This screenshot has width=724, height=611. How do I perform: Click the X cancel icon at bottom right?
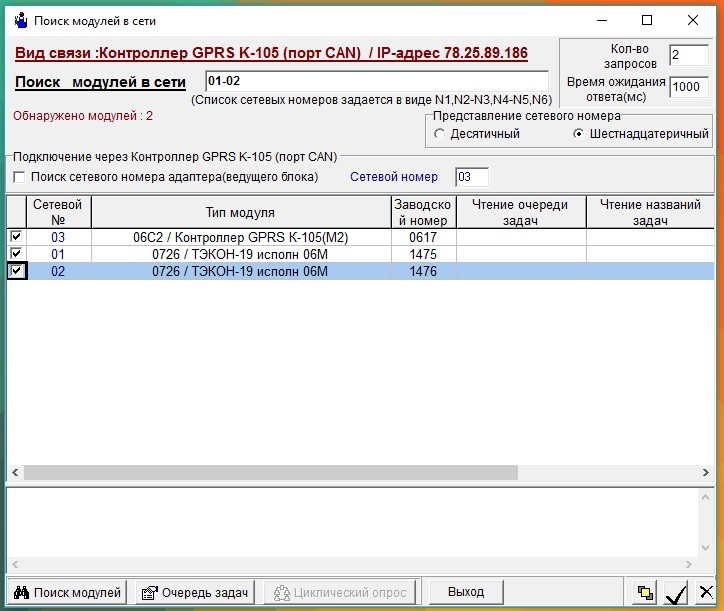(x=706, y=592)
